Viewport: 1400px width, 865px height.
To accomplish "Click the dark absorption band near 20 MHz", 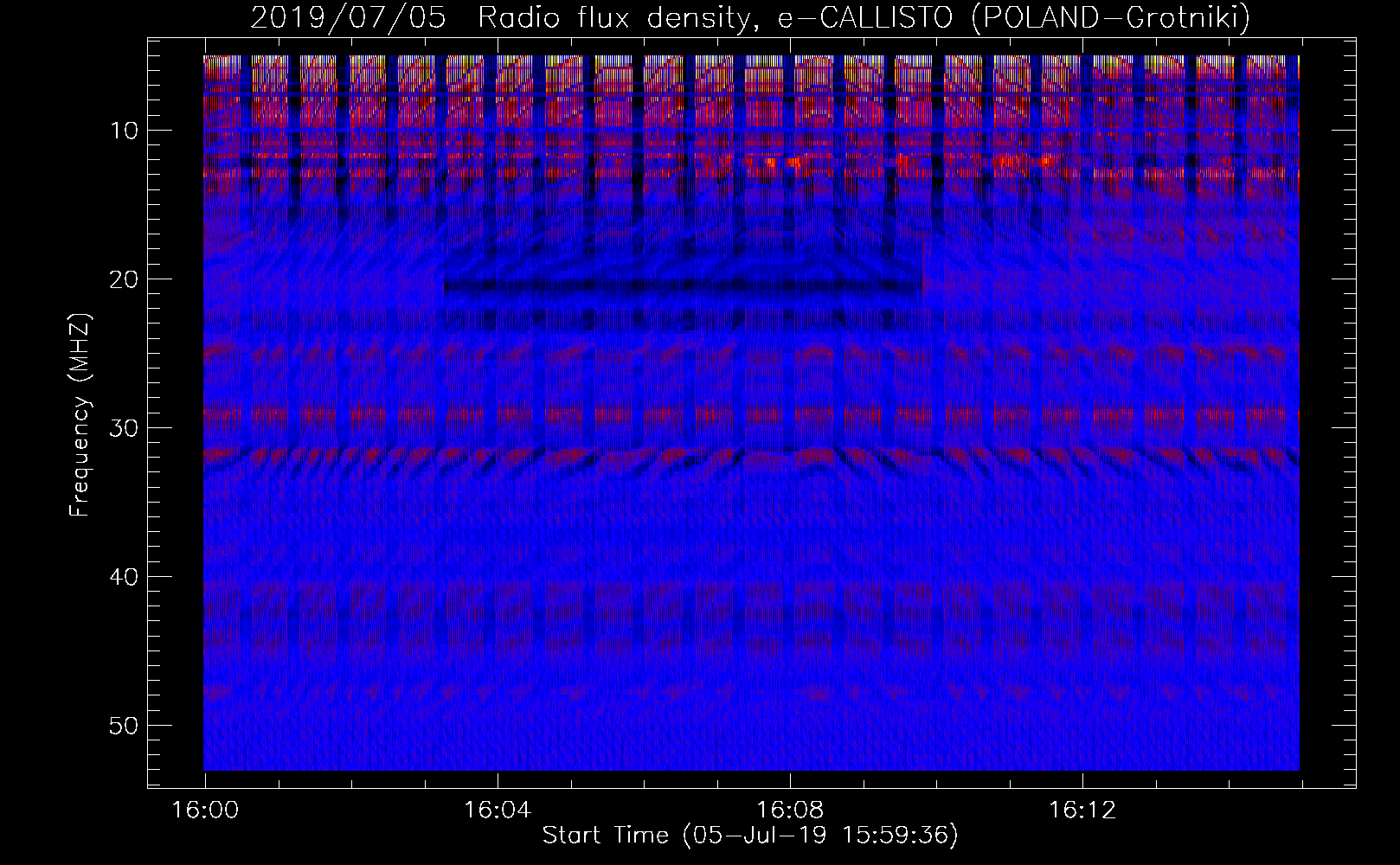I will coord(682,286).
